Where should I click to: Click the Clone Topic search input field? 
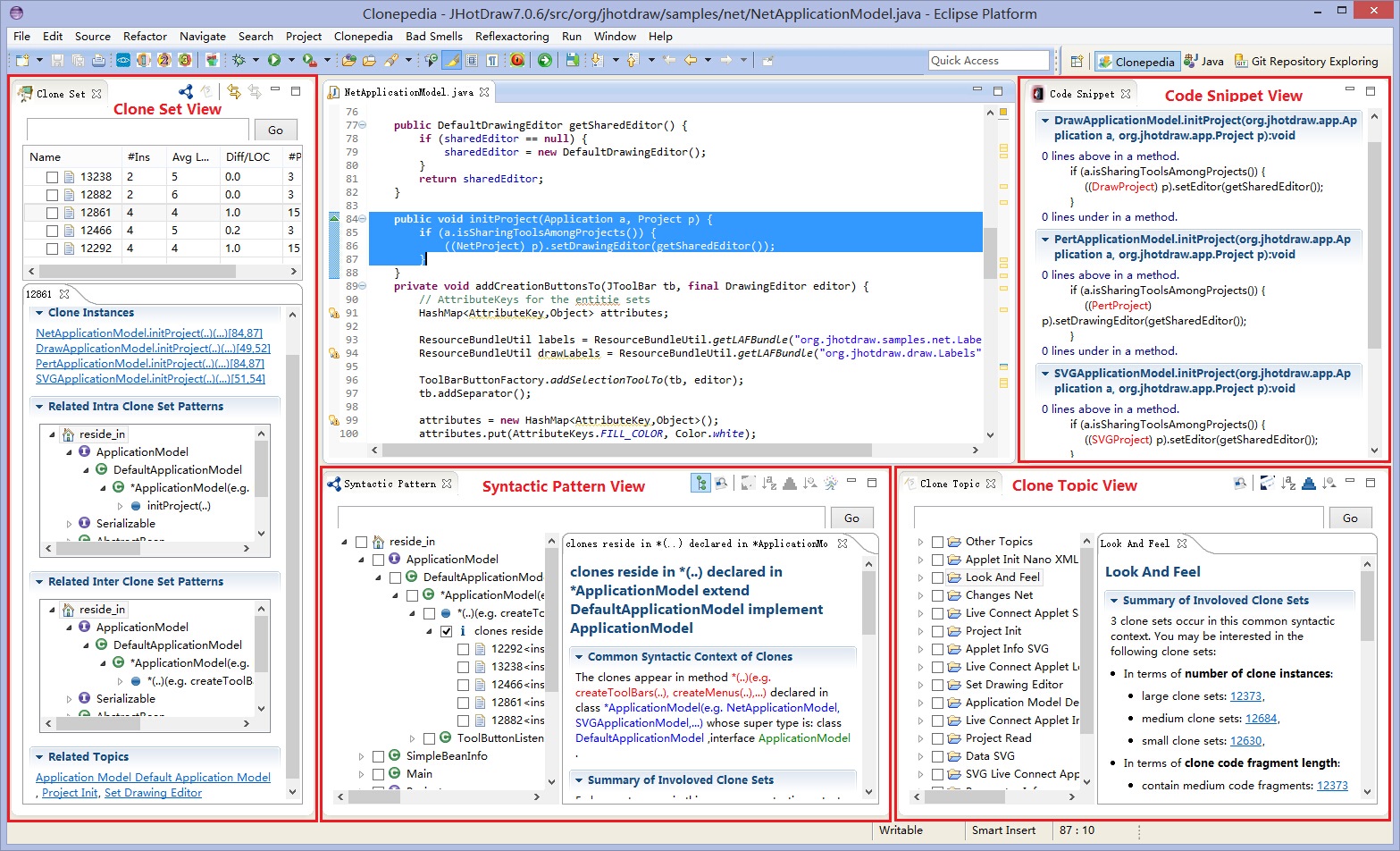click(1118, 518)
